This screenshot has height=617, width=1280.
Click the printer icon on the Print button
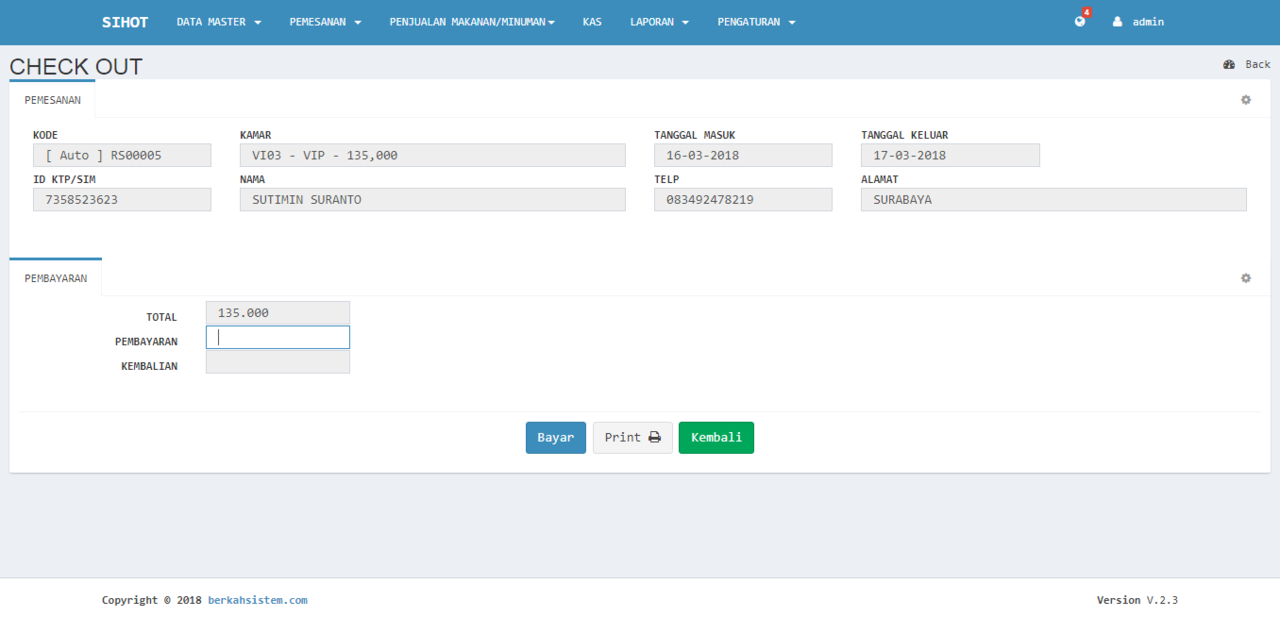click(x=652, y=437)
